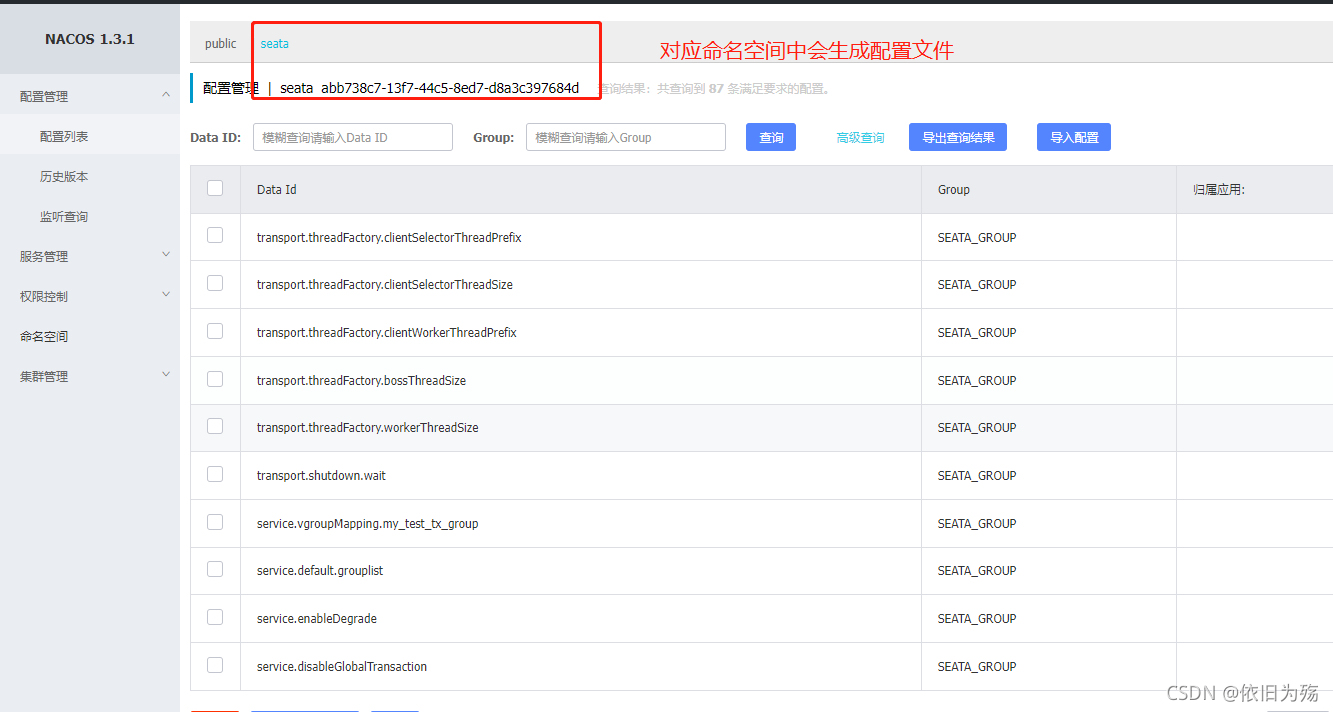Click transport.threadFactory.clientSelectorThreadPrefix Data Id
The width and height of the screenshot is (1333, 712).
389,238
